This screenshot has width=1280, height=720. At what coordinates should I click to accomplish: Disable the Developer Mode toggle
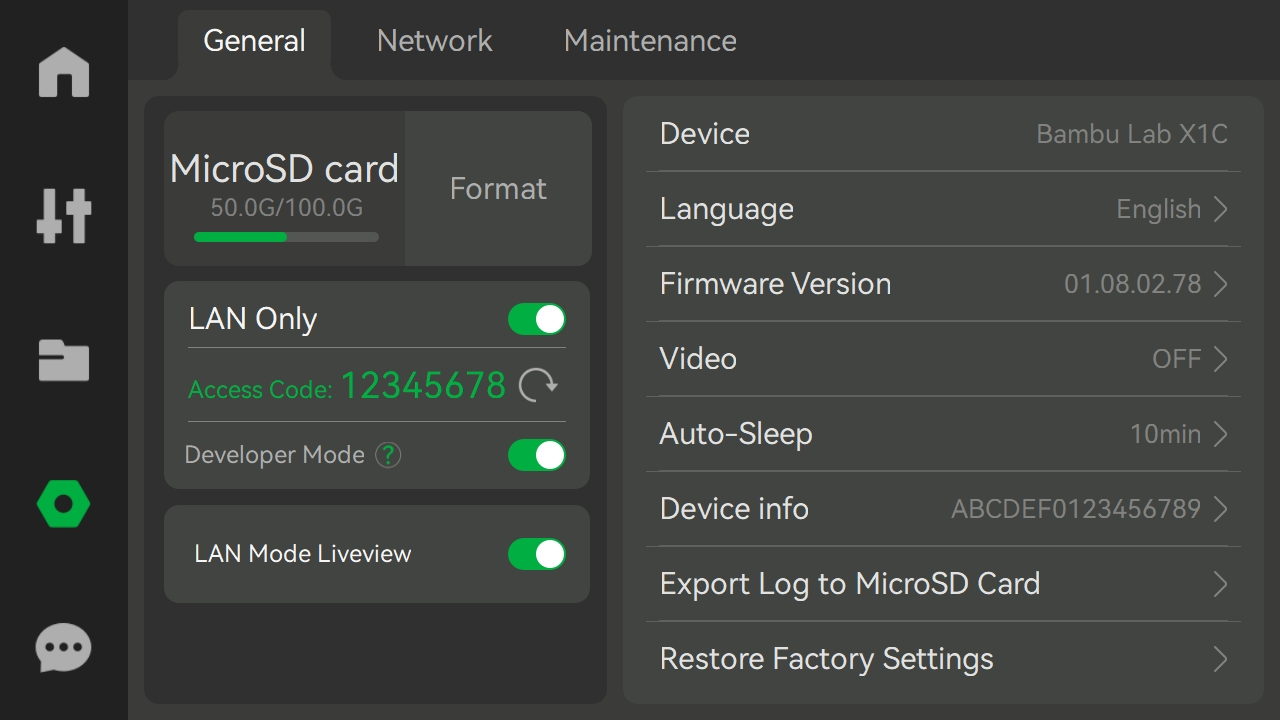[537, 455]
